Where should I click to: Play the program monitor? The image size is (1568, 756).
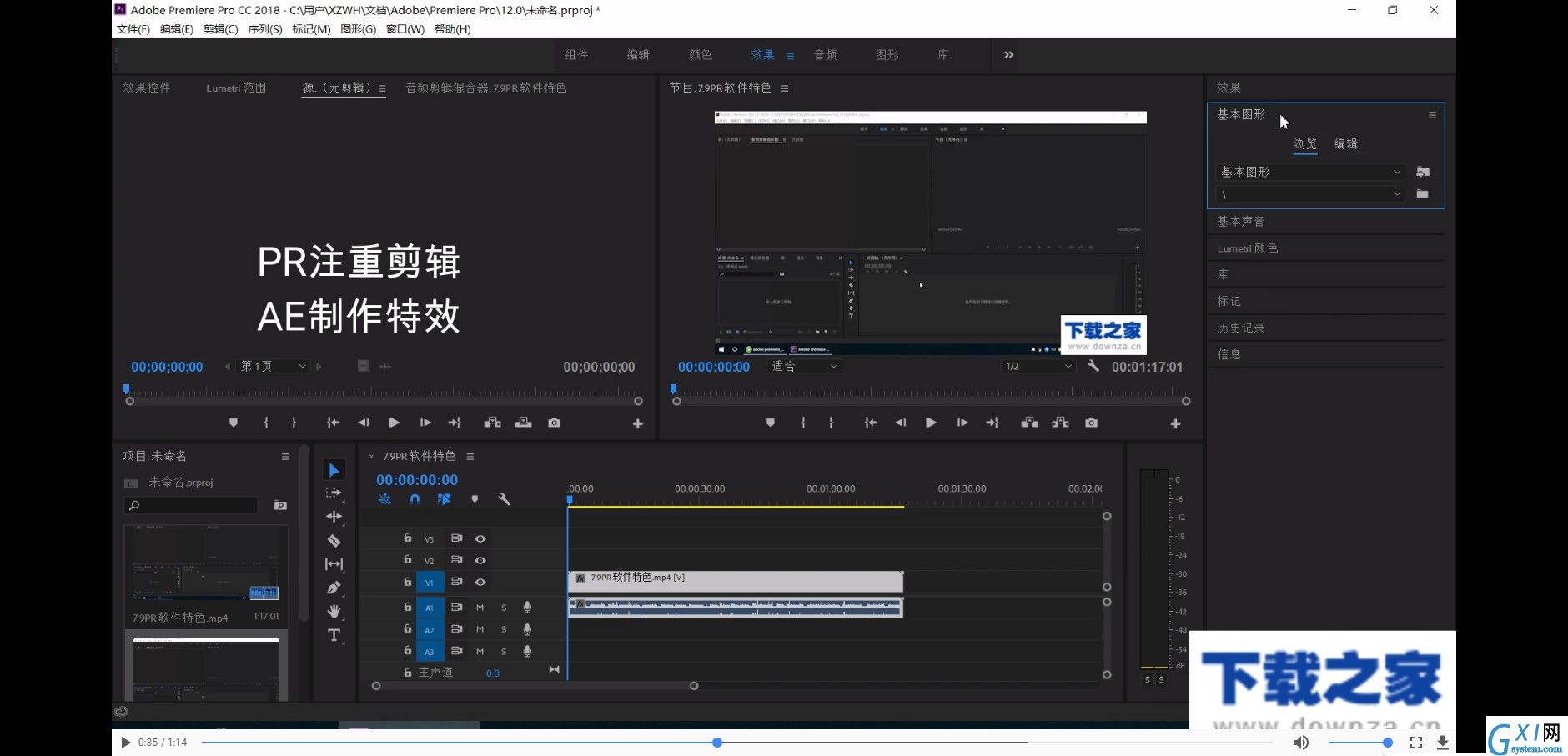click(x=931, y=423)
